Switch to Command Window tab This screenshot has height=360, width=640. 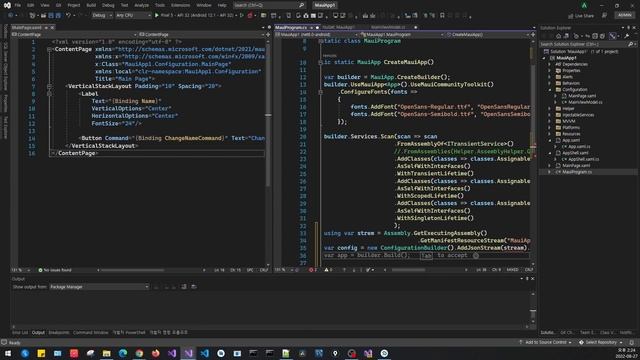[x=91, y=333]
